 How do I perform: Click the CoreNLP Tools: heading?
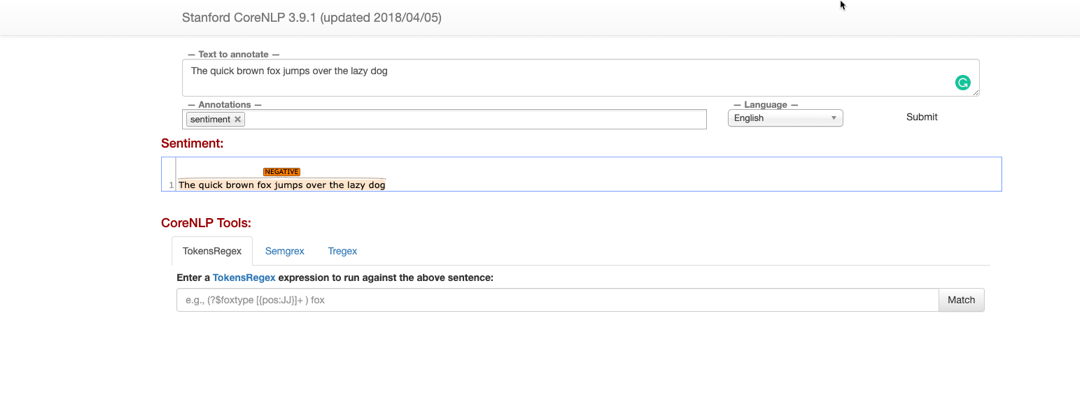pyautogui.click(x=206, y=223)
